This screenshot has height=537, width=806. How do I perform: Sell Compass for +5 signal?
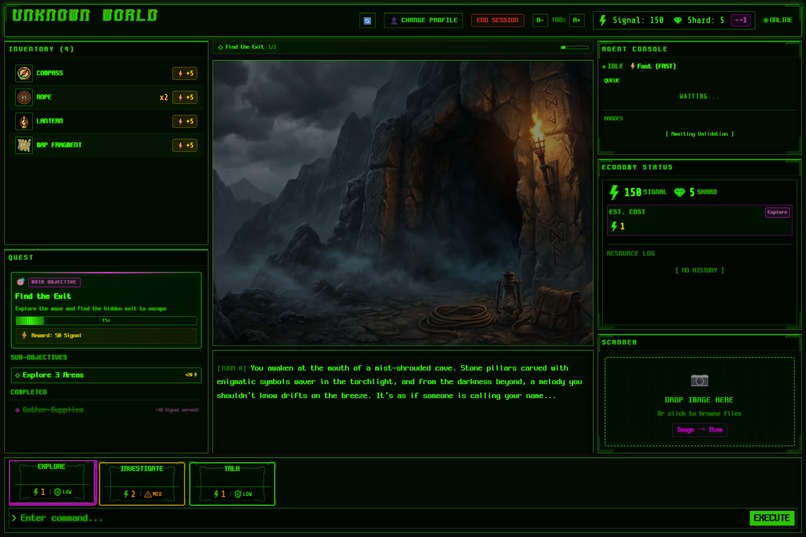click(185, 73)
